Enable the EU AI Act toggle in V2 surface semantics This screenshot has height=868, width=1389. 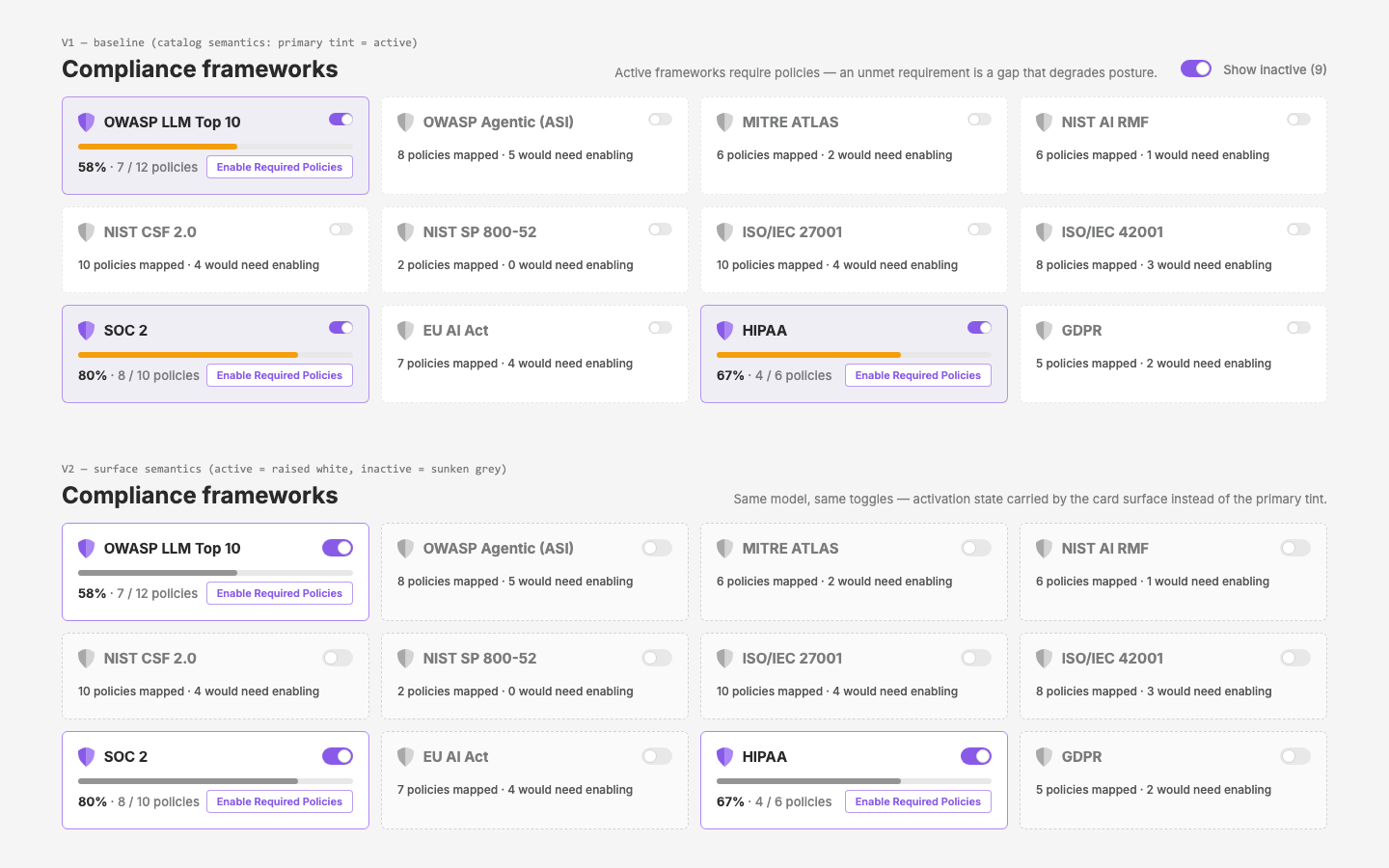pos(657,756)
